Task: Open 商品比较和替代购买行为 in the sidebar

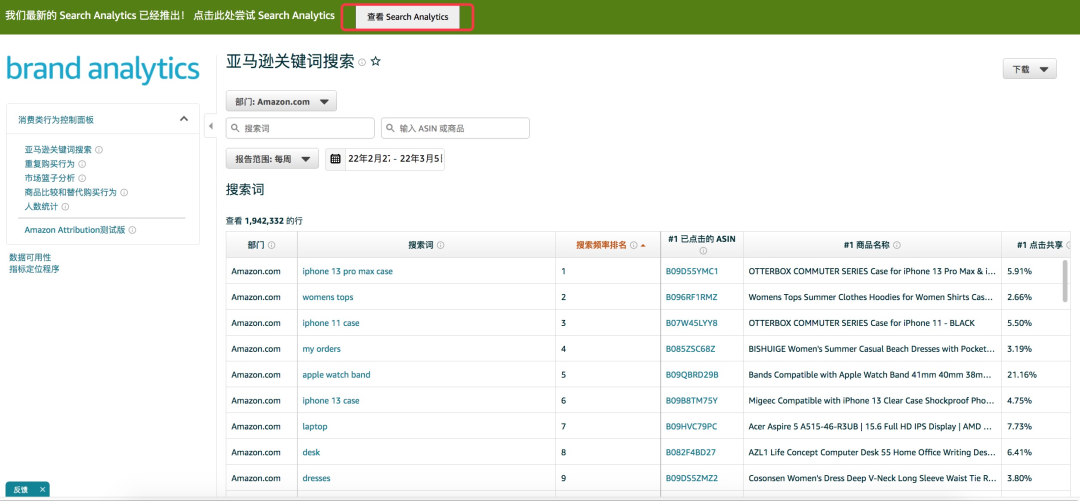Action: click(70, 192)
